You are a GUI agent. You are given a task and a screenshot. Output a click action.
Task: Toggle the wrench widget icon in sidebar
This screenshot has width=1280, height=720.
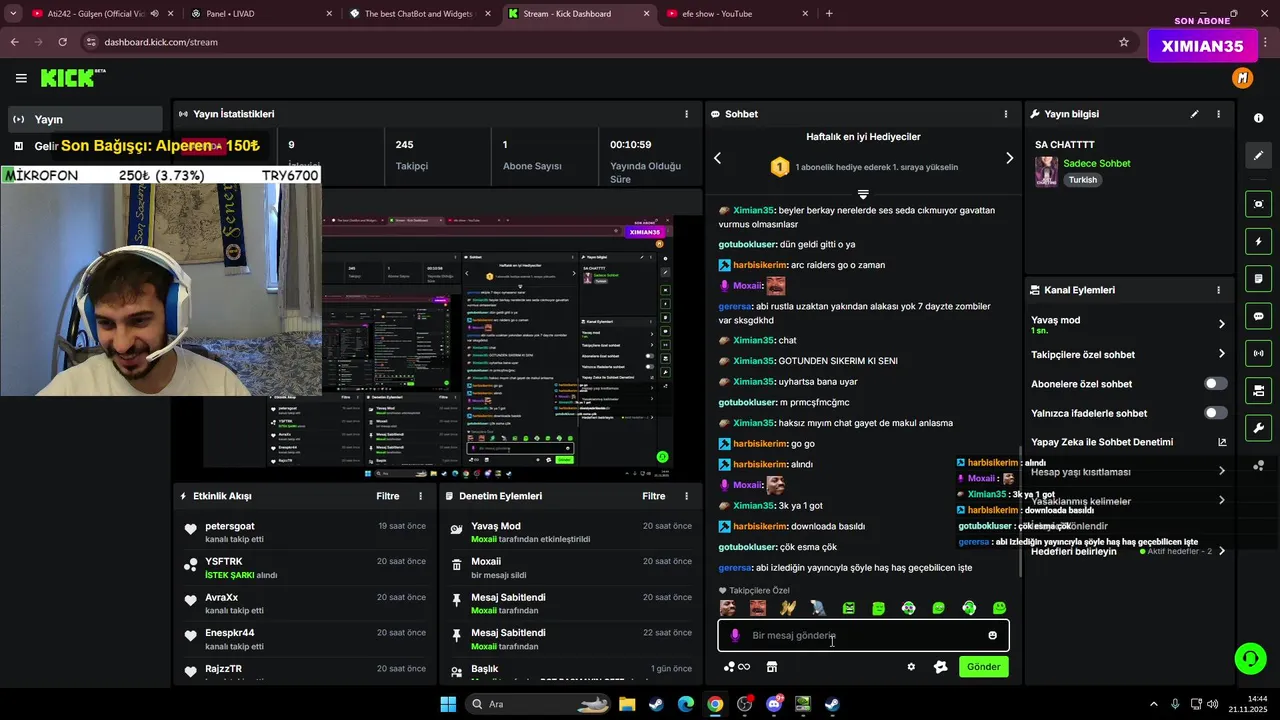(x=1258, y=428)
